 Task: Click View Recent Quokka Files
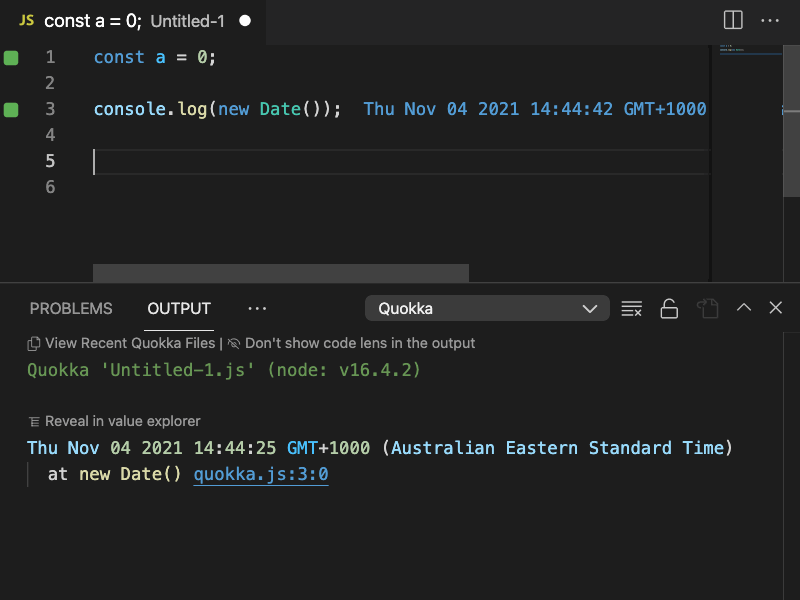(x=130, y=343)
